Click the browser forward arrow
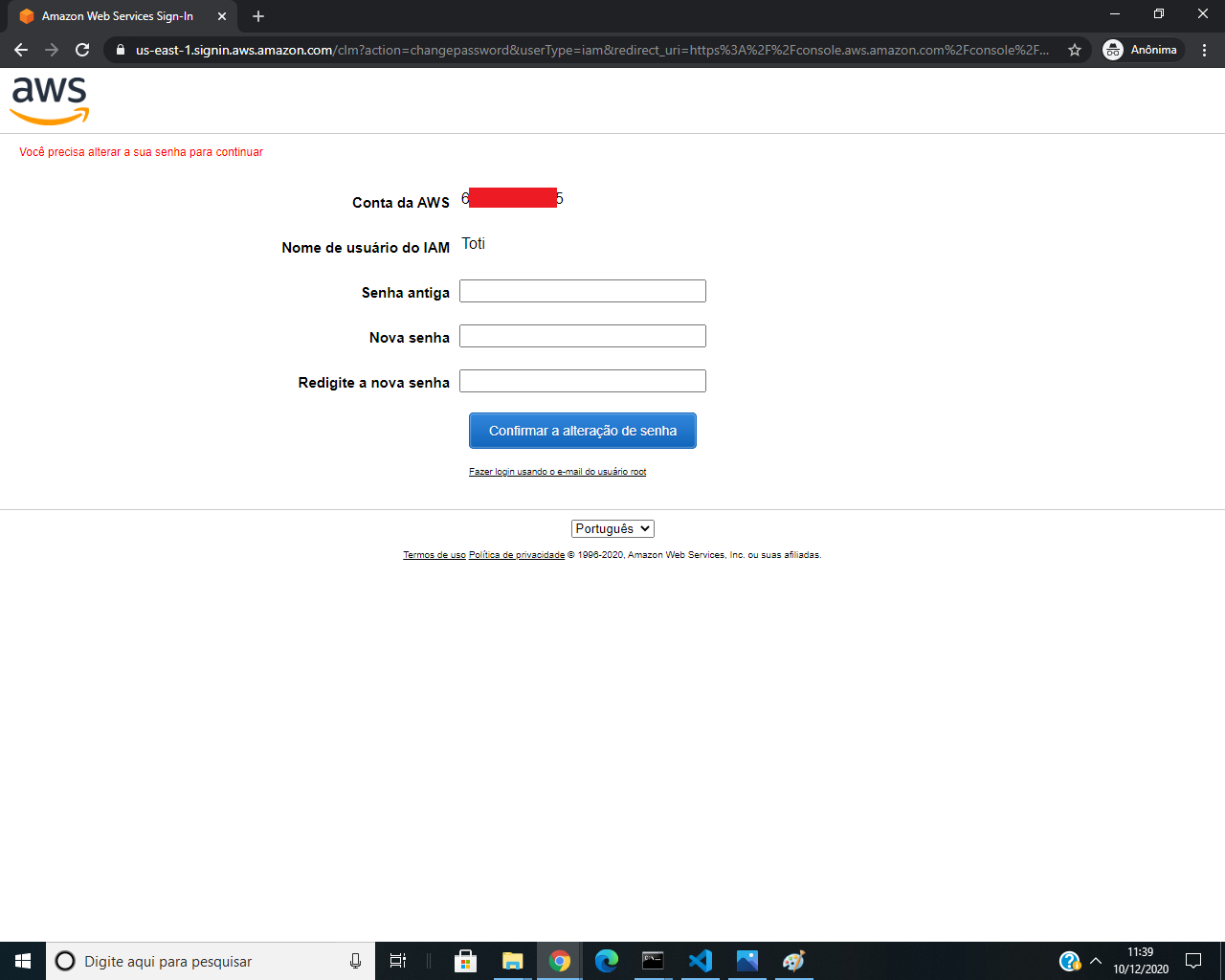The width and height of the screenshot is (1225, 980). (x=52, y=50)
